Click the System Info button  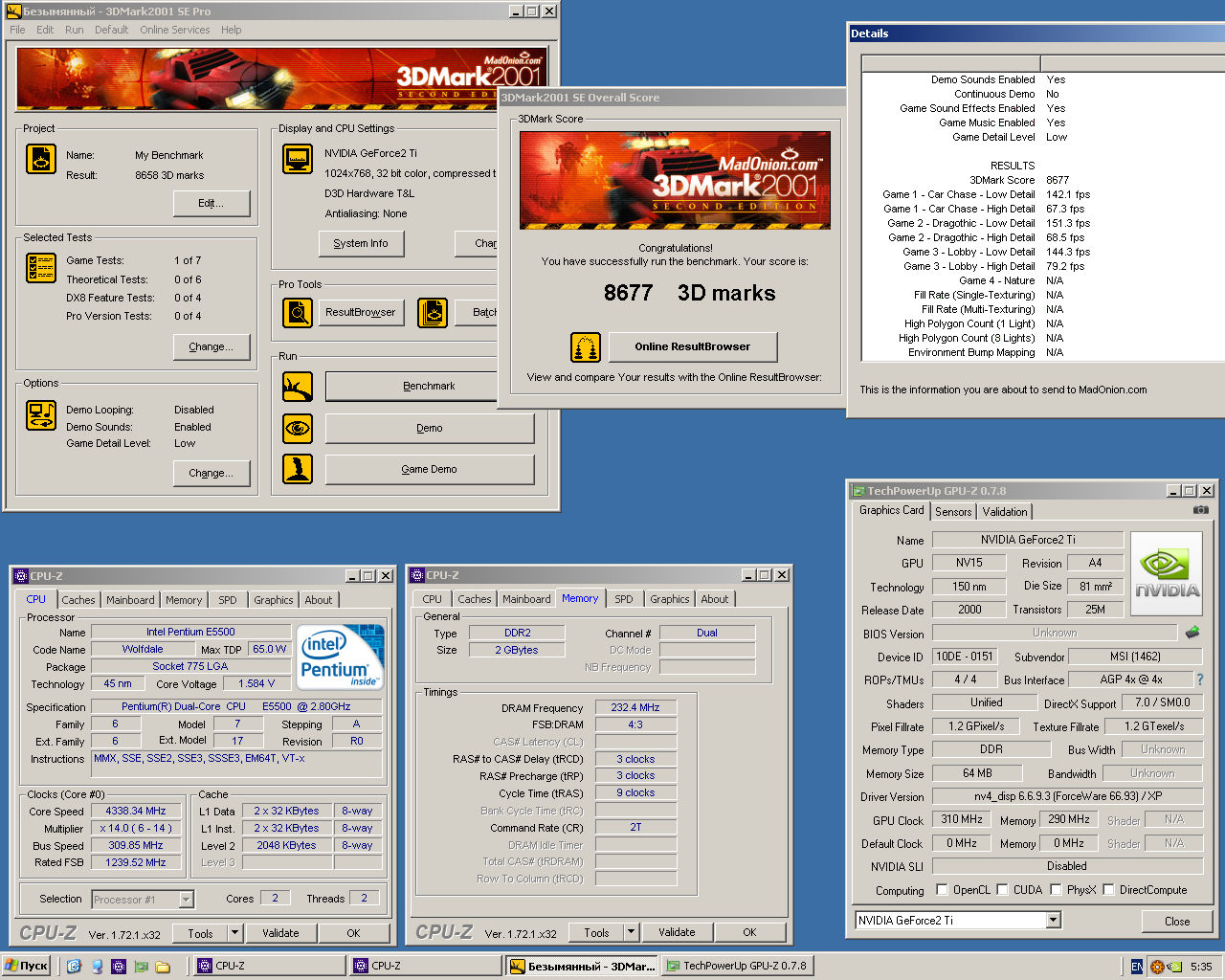361,243
